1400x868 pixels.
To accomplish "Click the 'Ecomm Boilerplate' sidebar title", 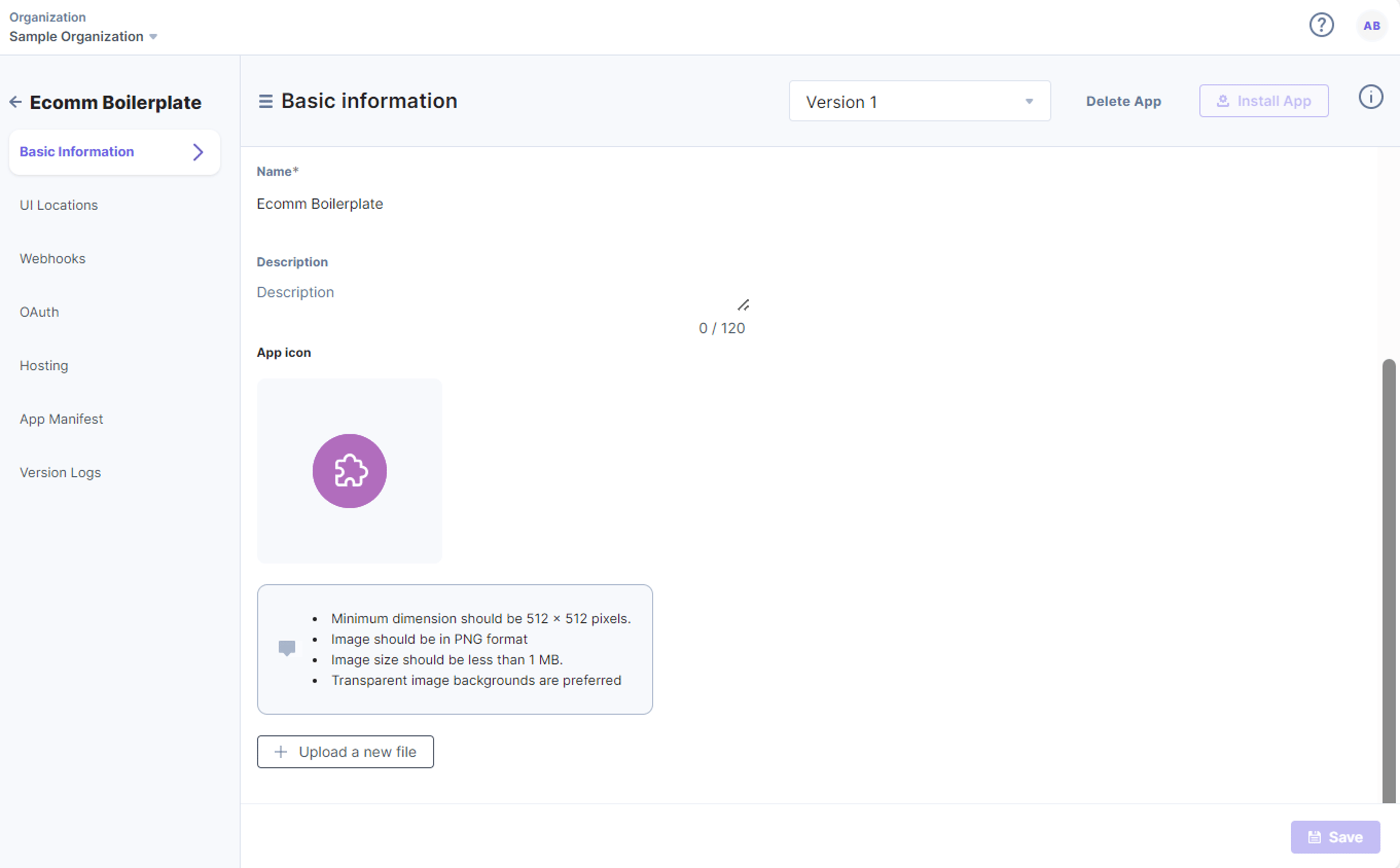I will [115, 103].
